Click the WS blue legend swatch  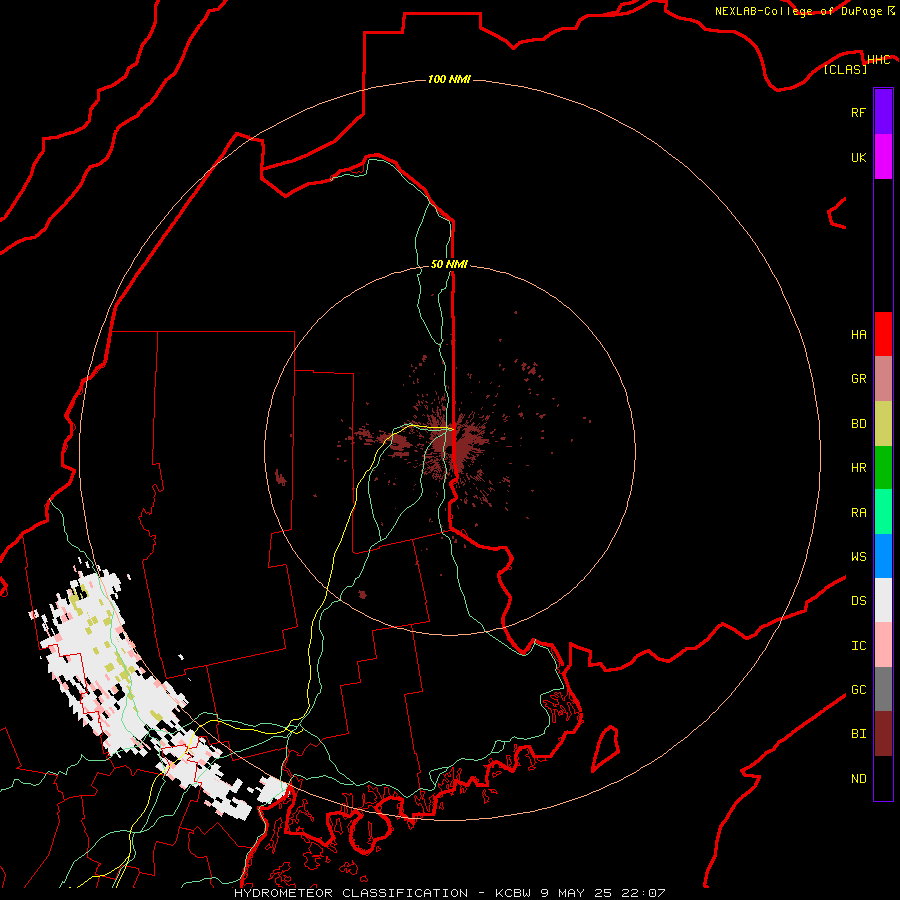(883, 556)
